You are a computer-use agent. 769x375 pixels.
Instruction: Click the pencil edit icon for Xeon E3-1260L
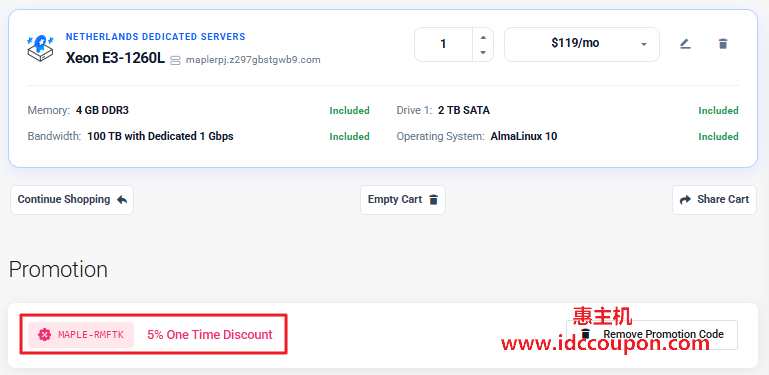coord(685,44)
